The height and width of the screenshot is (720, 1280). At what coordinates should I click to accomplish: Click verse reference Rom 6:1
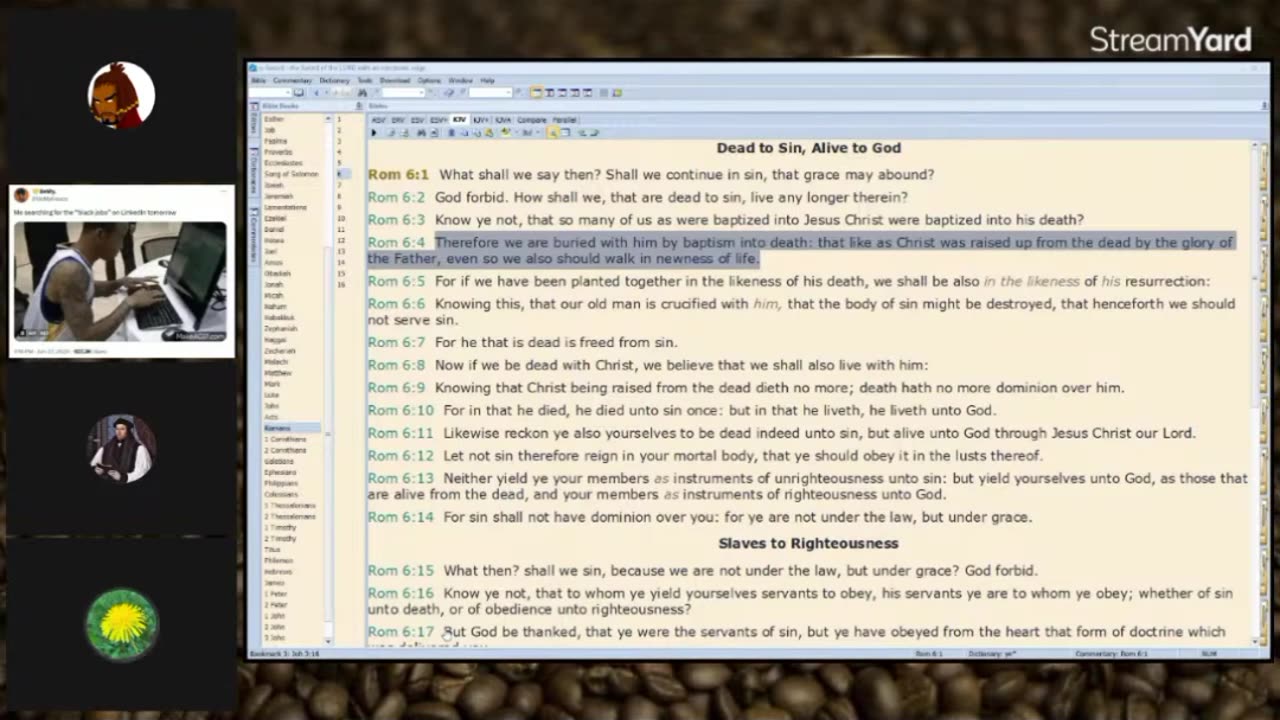[398, 174]
